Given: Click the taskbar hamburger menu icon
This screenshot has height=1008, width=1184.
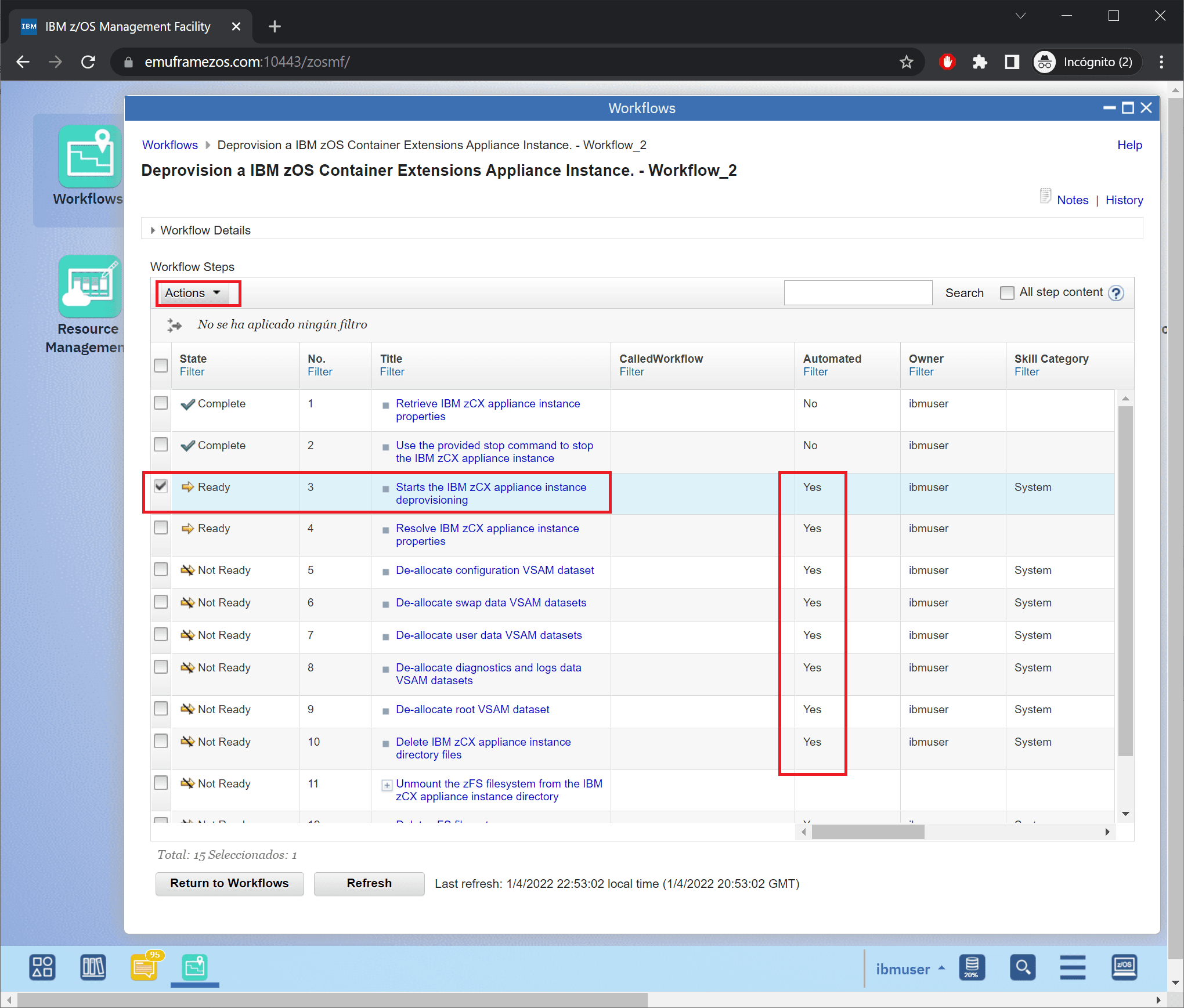Looking at the screenshot, I should coord(1073,967).
